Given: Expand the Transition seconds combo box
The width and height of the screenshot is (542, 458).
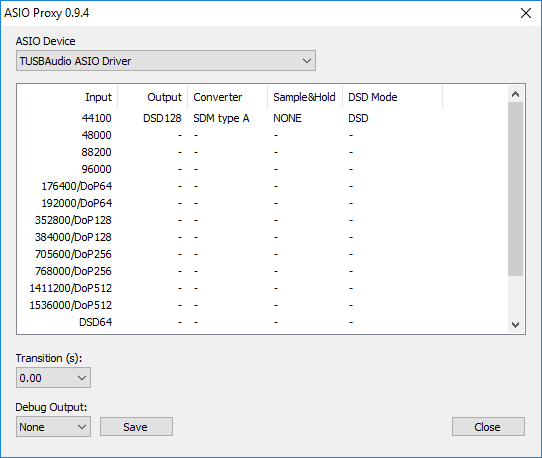Looking at the screenshot, I should click(x=53, y=377).
